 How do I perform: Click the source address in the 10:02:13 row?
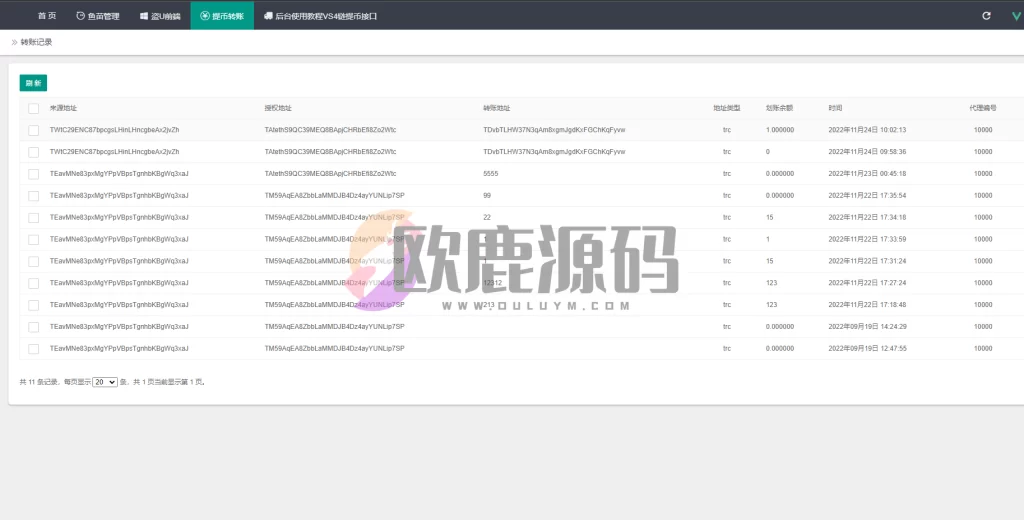[114, 130]
